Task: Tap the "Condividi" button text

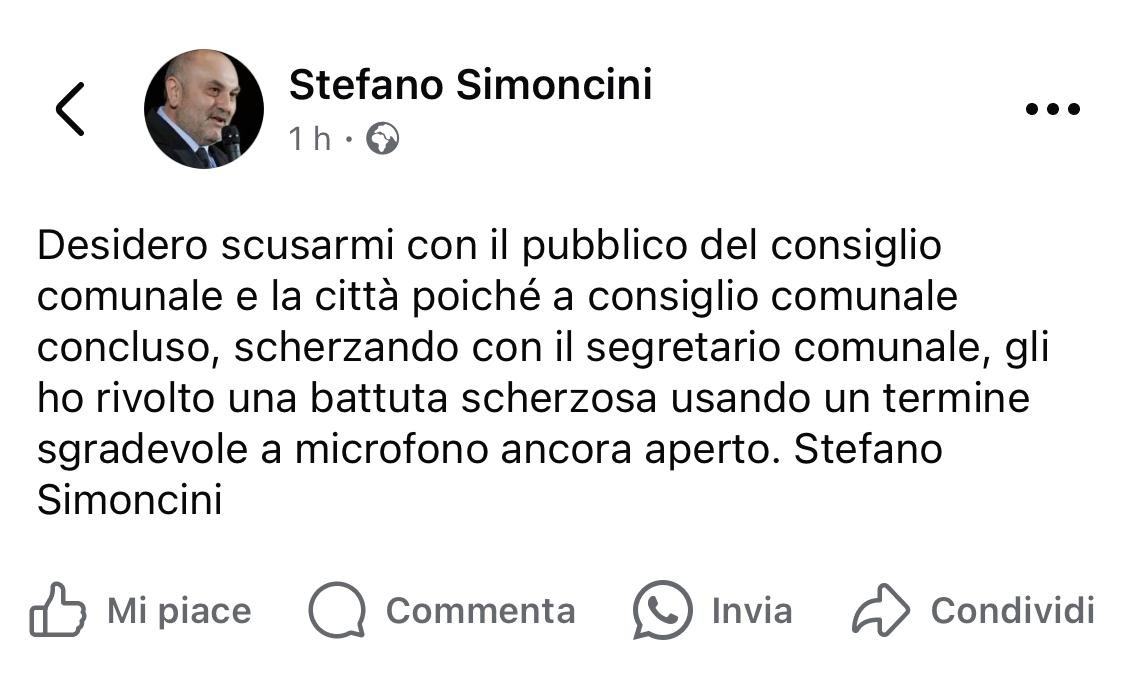Action: pos(1012,610)
